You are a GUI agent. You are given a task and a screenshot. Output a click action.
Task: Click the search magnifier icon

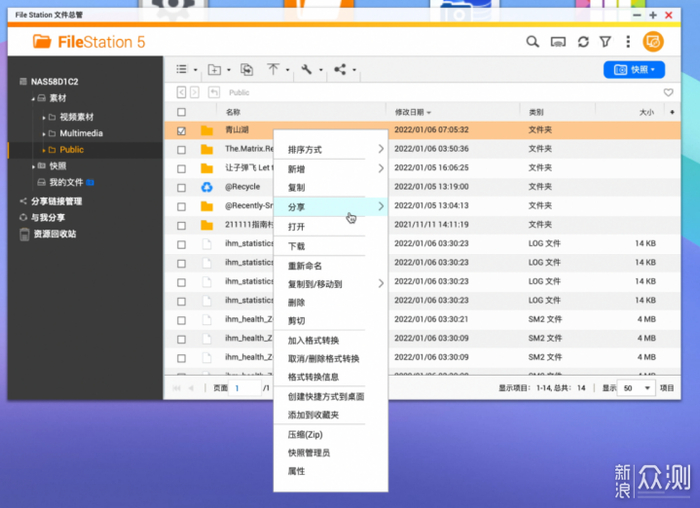533,42
